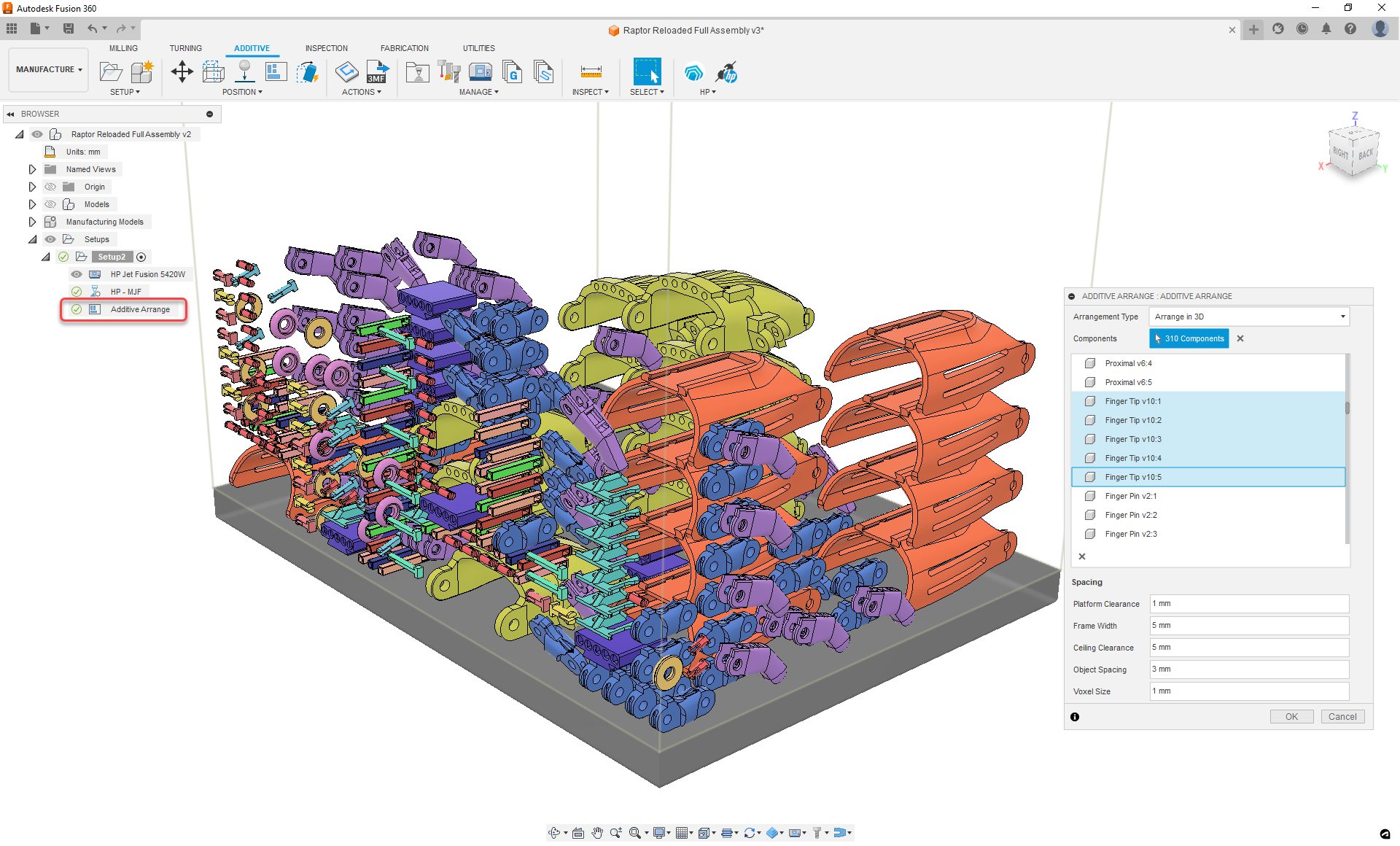Click the Place parts on platform icon
Viewport: 1400px width, 846px height.
(244, 71)
